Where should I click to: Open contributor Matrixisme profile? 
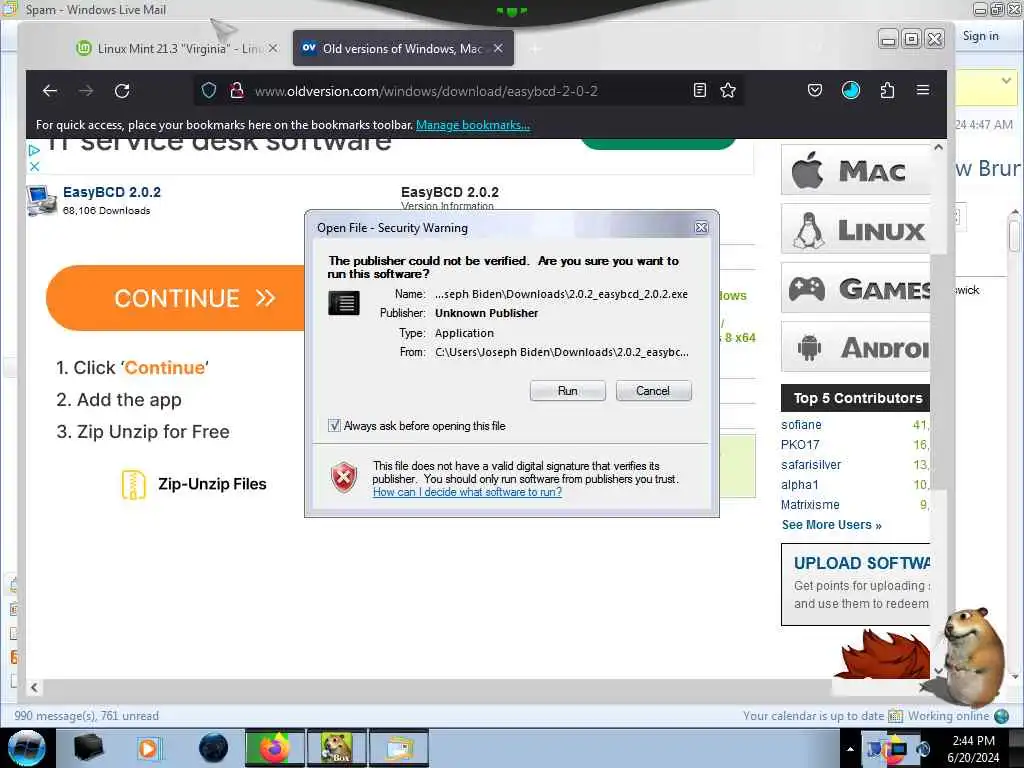[x=810, y=505]
